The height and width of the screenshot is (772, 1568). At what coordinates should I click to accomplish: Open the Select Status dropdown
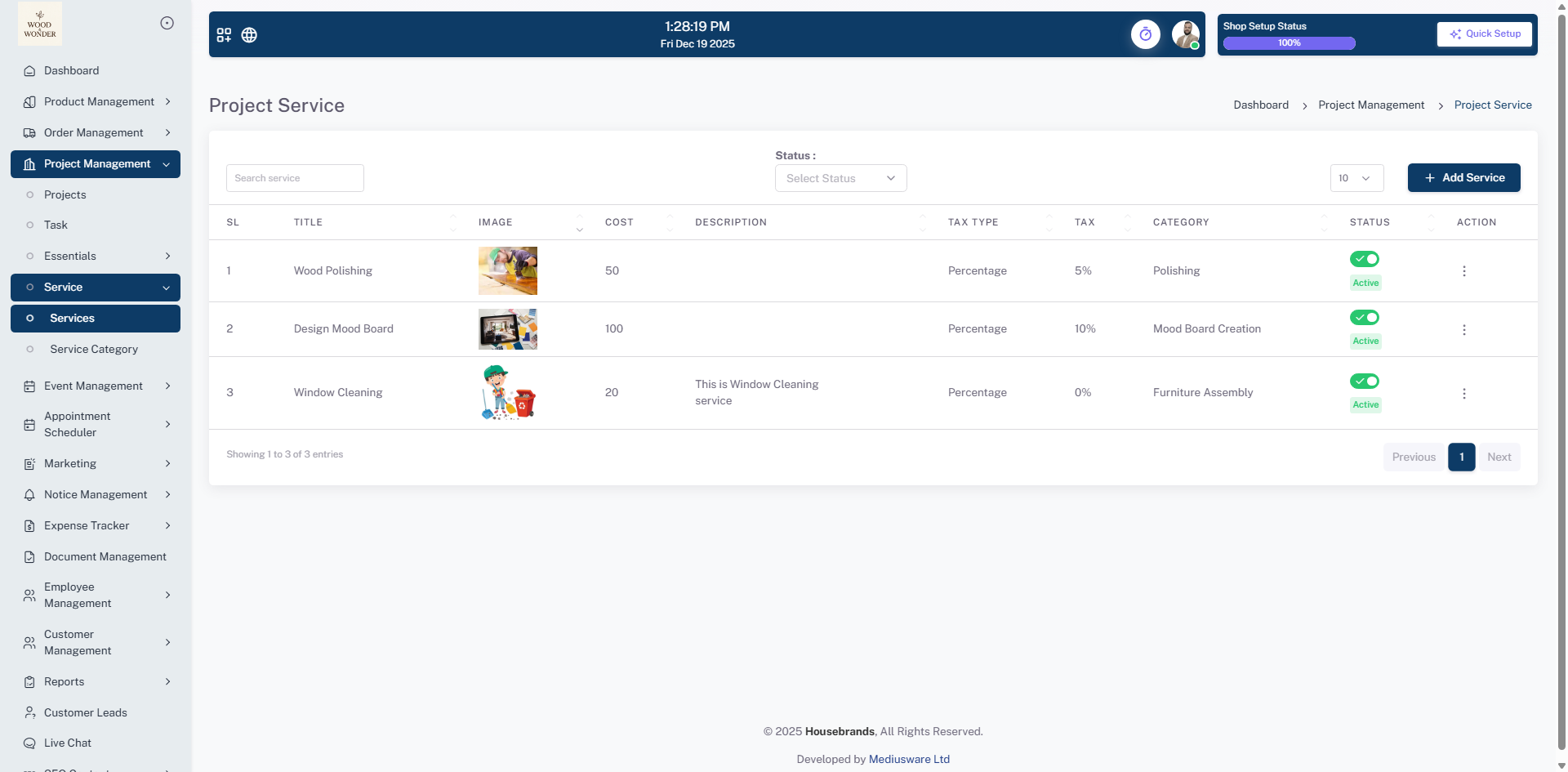click(x=840, y=178)
